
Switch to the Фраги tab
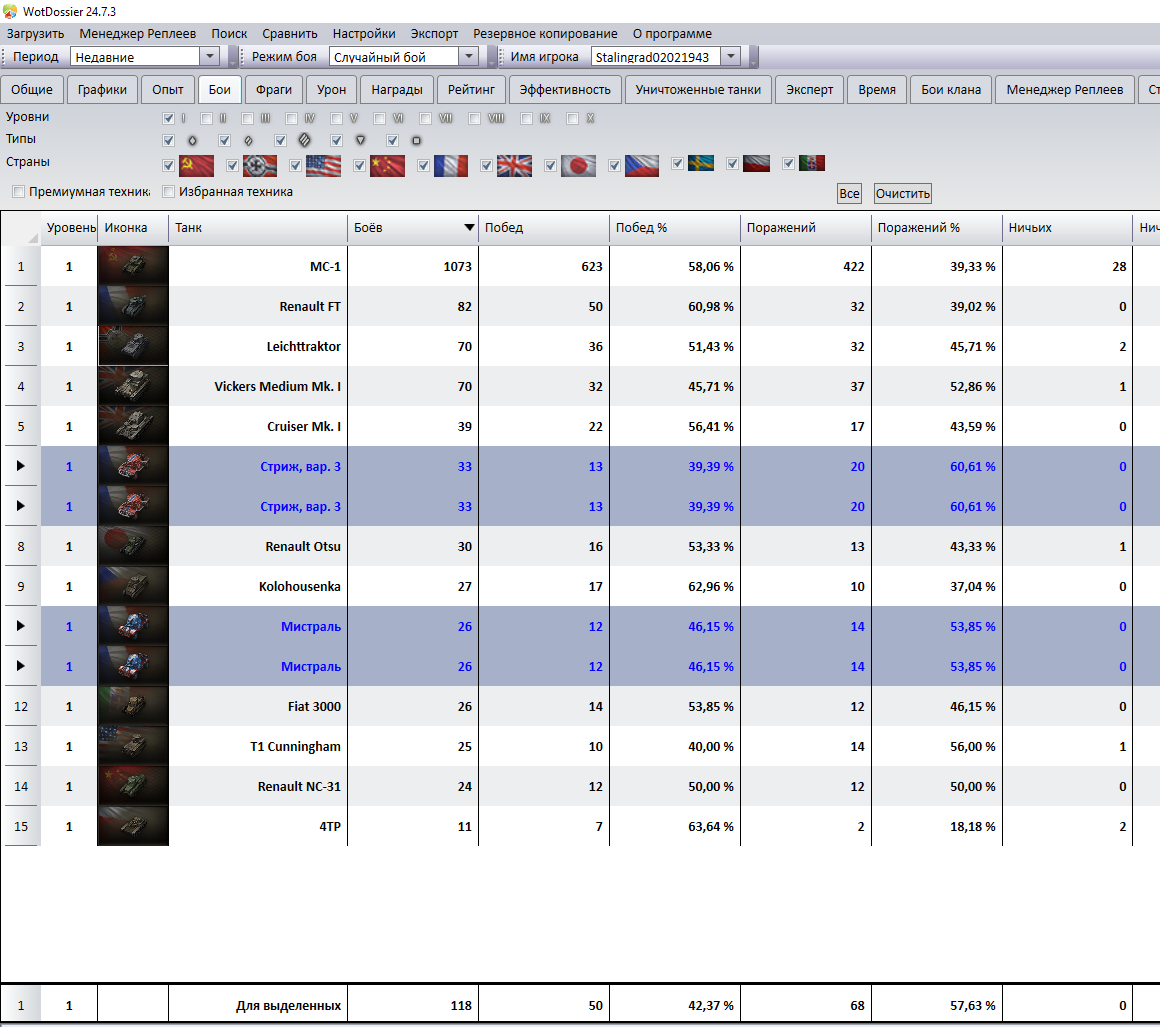[273, 90]
